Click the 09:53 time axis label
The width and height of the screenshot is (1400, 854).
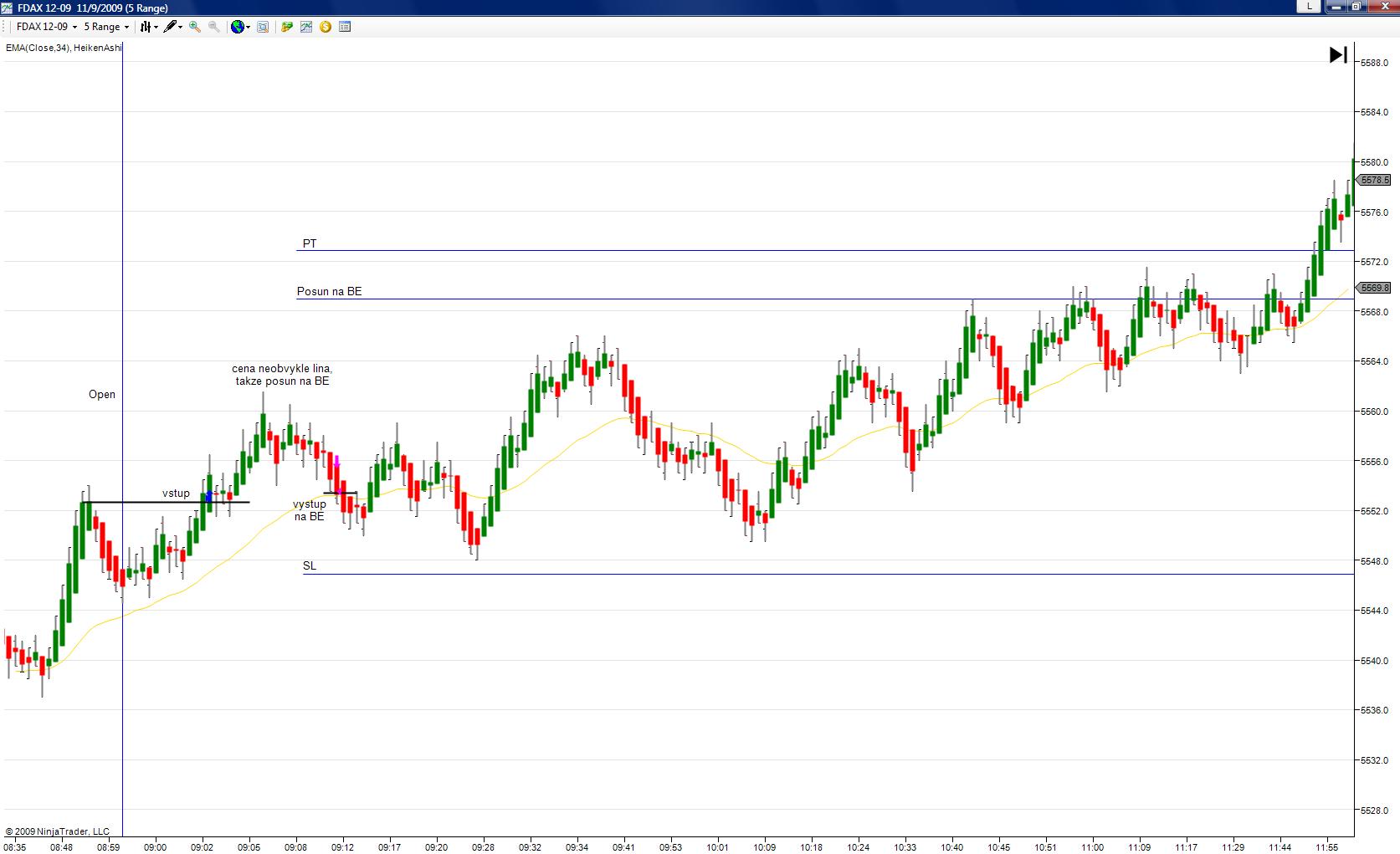pos(671,847)
